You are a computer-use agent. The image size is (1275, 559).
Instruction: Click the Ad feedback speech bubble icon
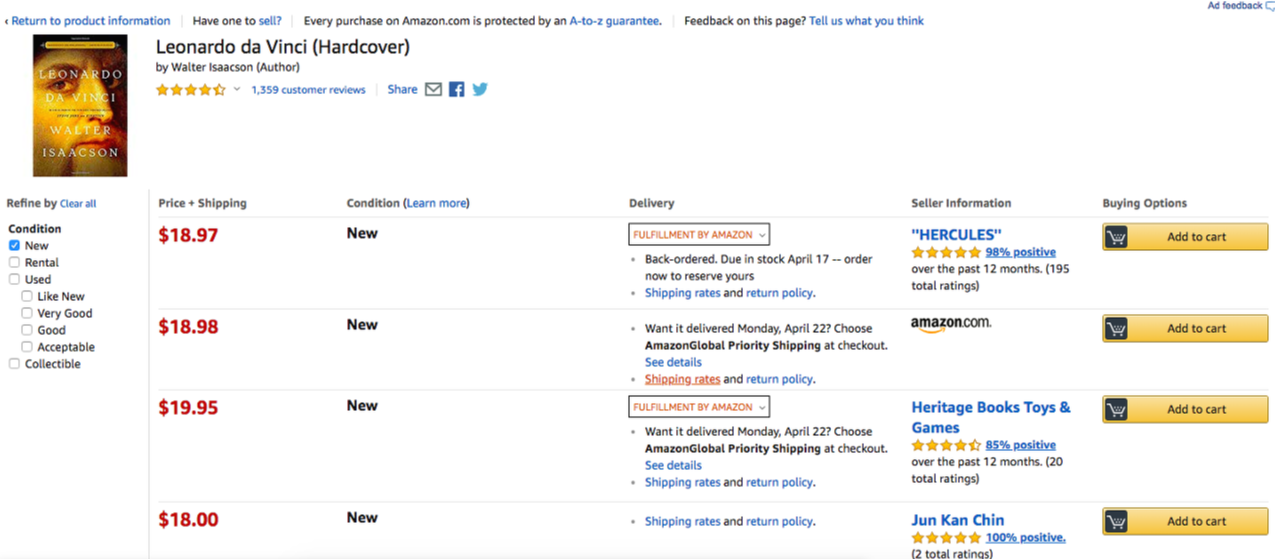click(x=1270, y=6)
